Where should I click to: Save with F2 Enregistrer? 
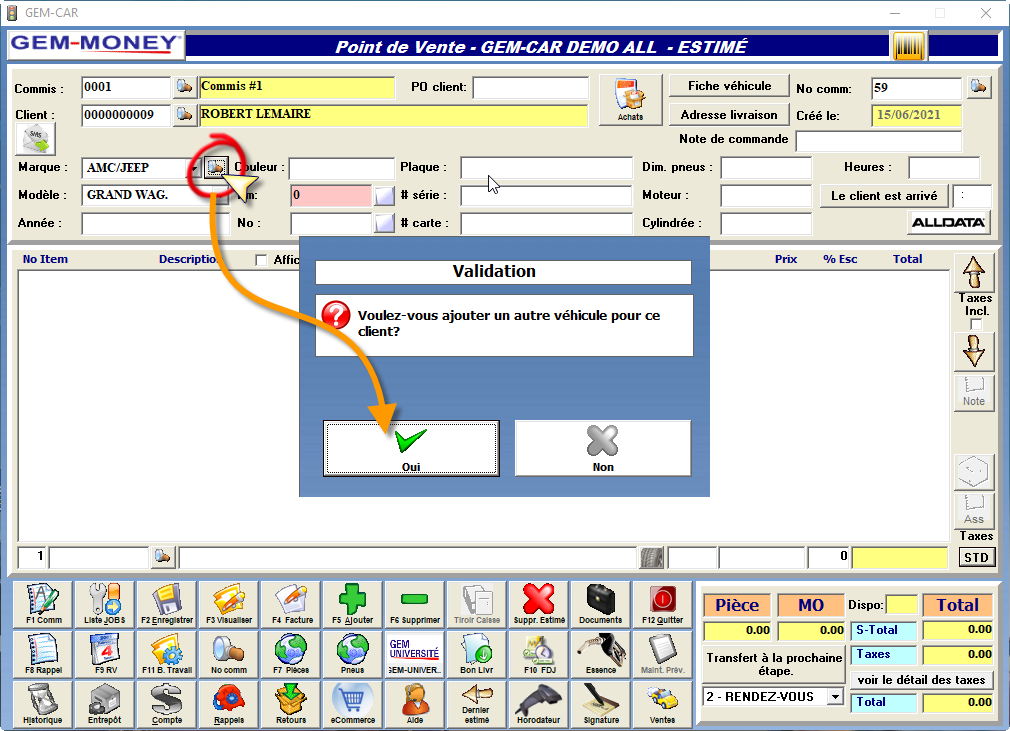[167, 604]
